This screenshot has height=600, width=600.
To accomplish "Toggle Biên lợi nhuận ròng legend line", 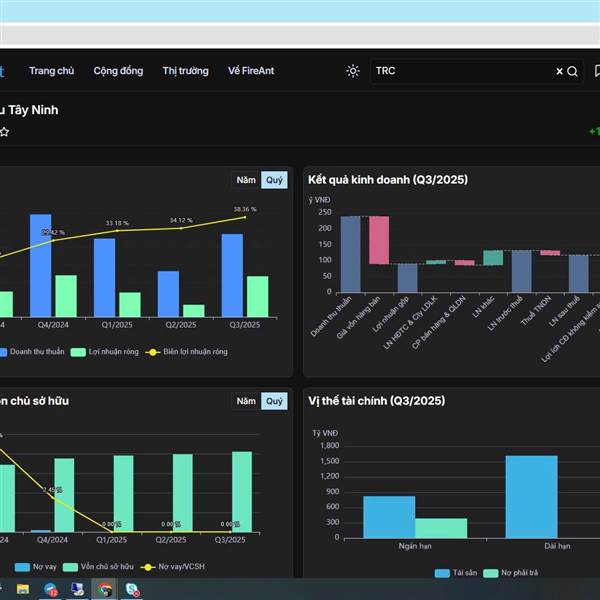I will click(187, 352).
